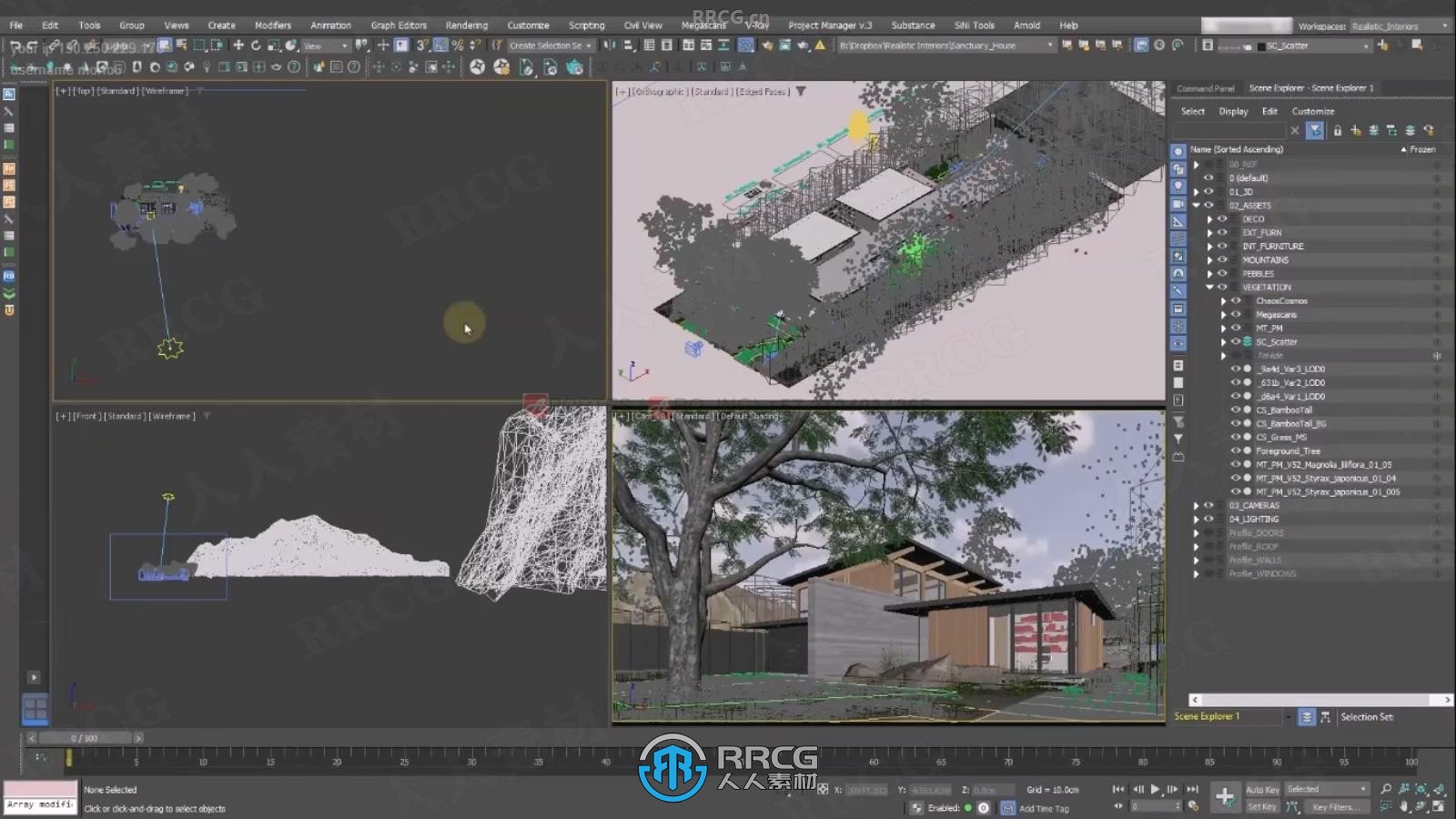Open Display menu in Scene Explorer
Image resolution: width=1456 pixels, height=819 pixels.
[1233, 111]
